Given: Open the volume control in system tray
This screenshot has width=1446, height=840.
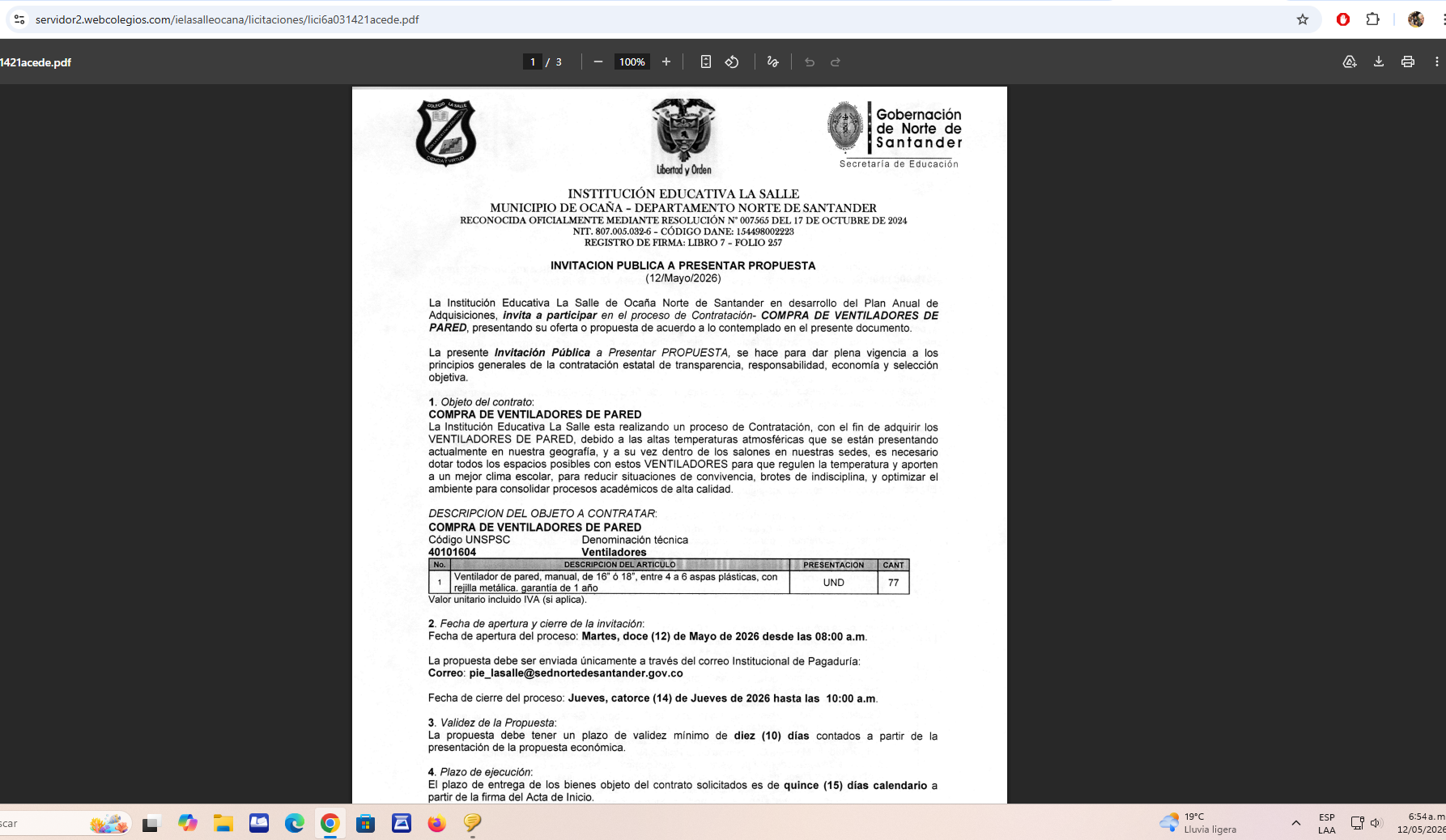Looking at the screenshot, I should tap(1376, 823).
